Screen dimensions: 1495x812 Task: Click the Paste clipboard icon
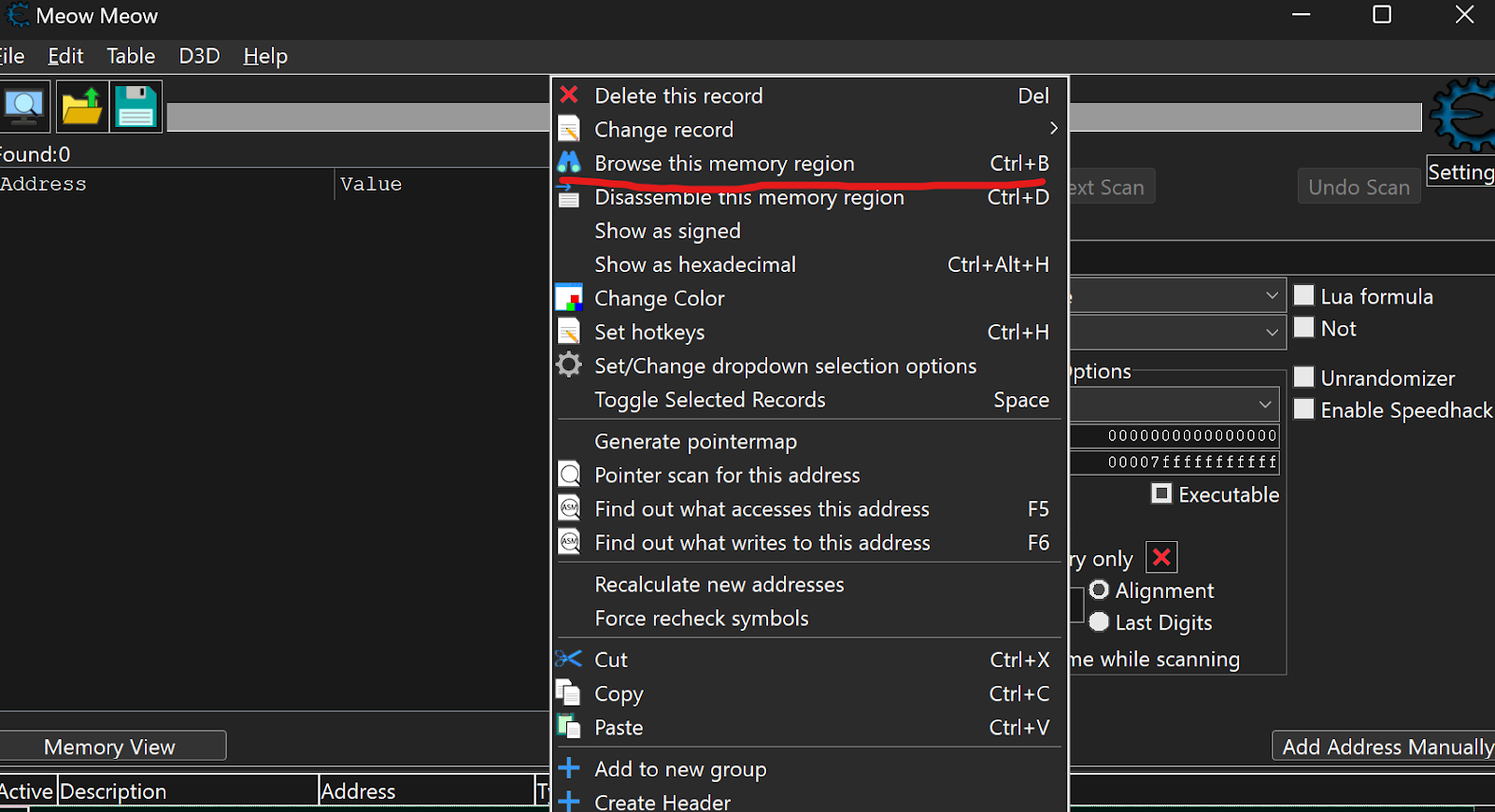click(x=568, y=726)
